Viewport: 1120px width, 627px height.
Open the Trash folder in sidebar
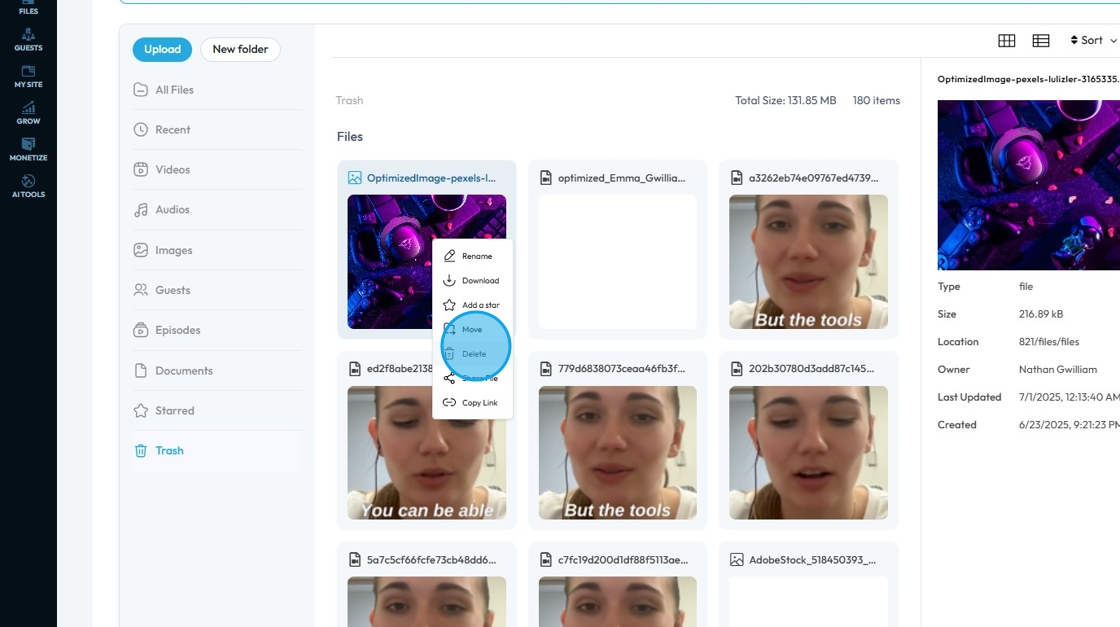coord(217,451)
